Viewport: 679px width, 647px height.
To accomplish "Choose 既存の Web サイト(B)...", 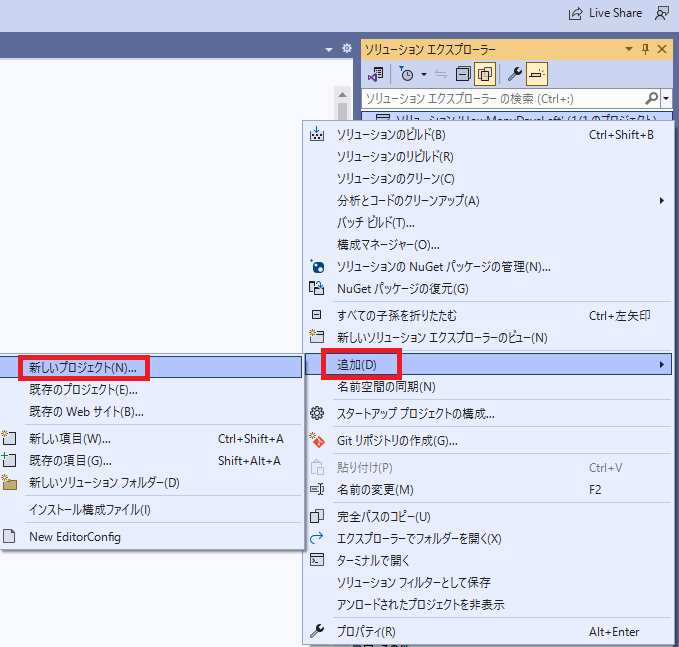I will click(x=151, y=412).
